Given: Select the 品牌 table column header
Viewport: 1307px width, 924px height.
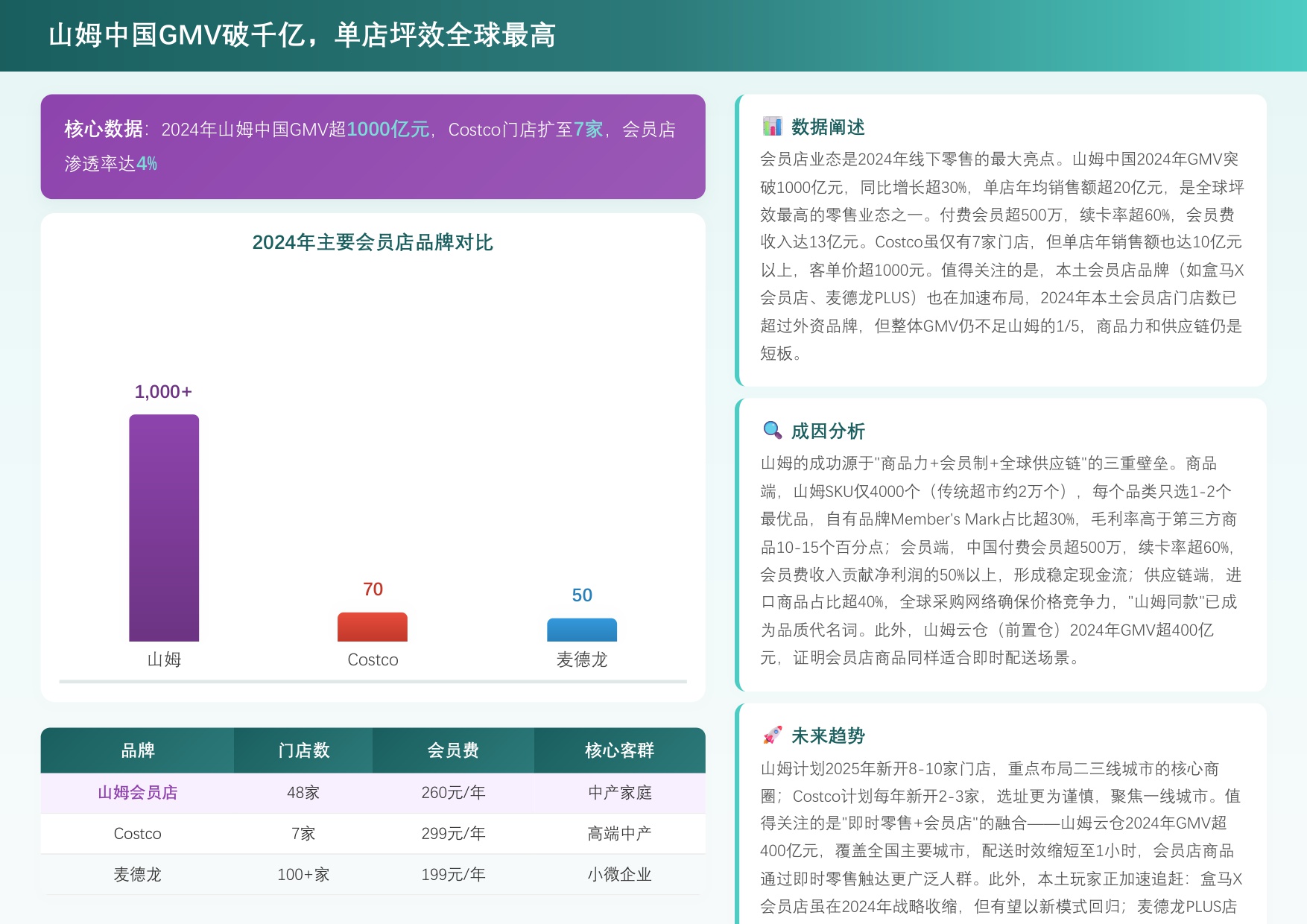Looking at the screenshot, I should pos(138,751).
